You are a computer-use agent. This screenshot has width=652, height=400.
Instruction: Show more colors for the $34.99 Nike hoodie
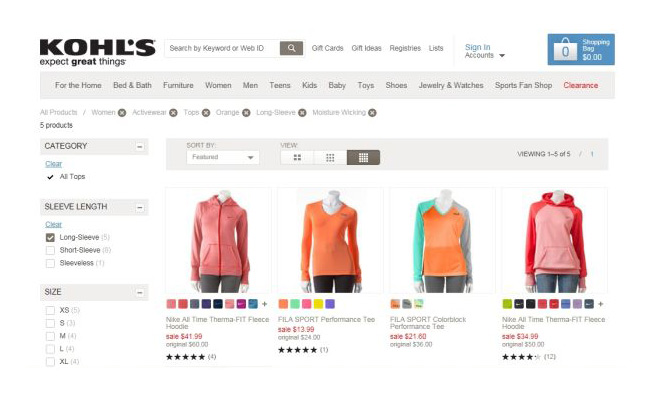click(x=600, y=304)
